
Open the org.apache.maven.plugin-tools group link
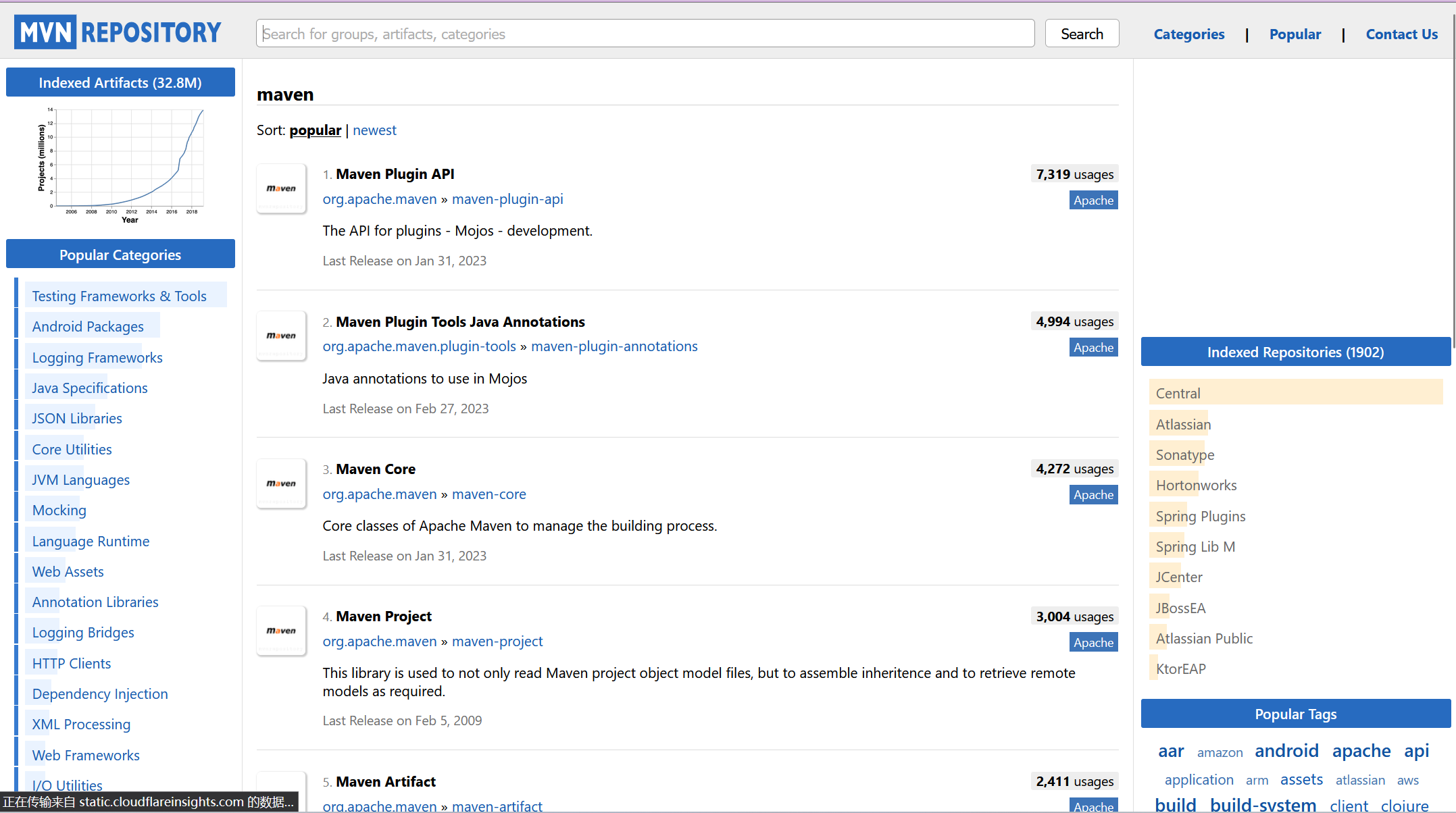pyautogui.click(x=419, y=346)
